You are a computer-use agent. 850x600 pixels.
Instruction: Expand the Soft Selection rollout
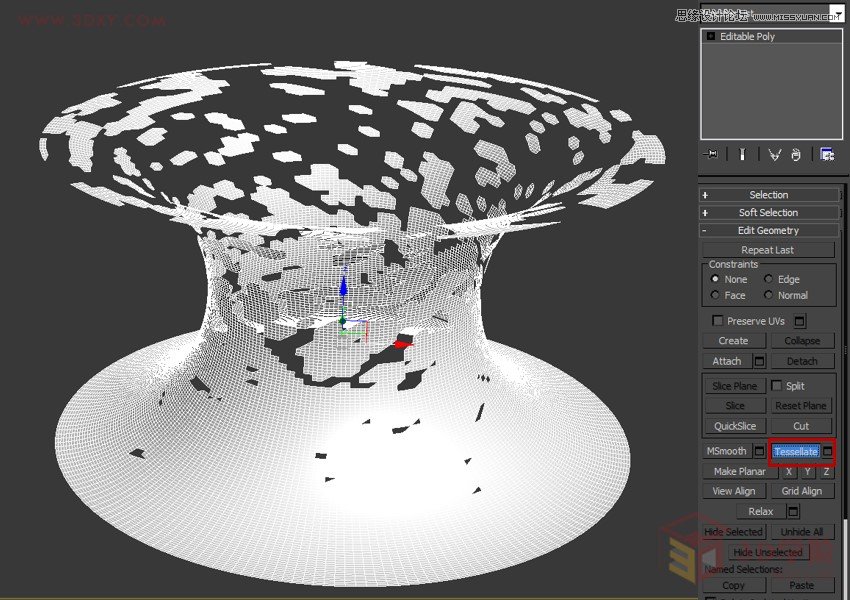pyautogui.click(x=770, y=212)
